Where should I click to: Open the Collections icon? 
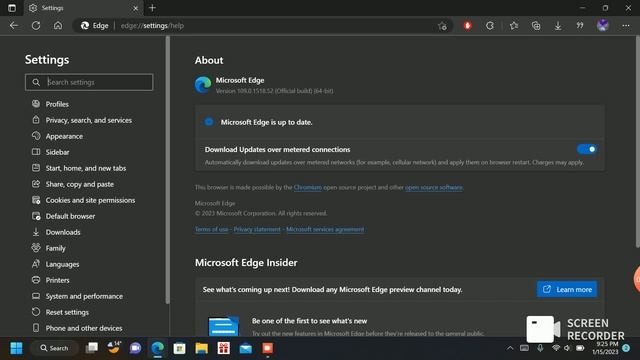[536, 26]
